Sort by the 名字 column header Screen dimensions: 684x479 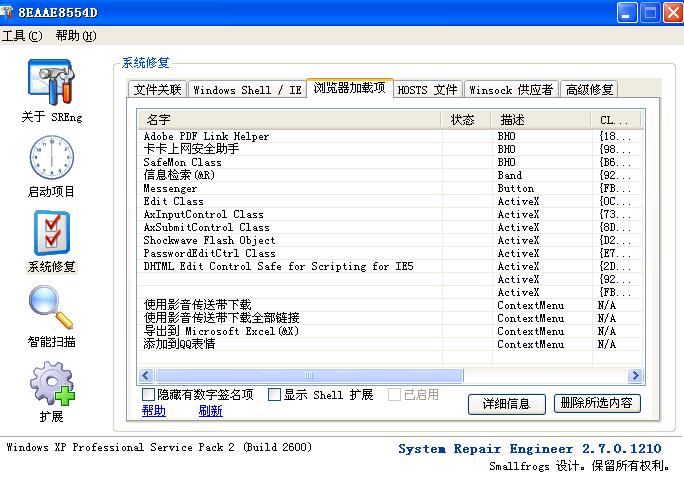click(x=289, y=120)
